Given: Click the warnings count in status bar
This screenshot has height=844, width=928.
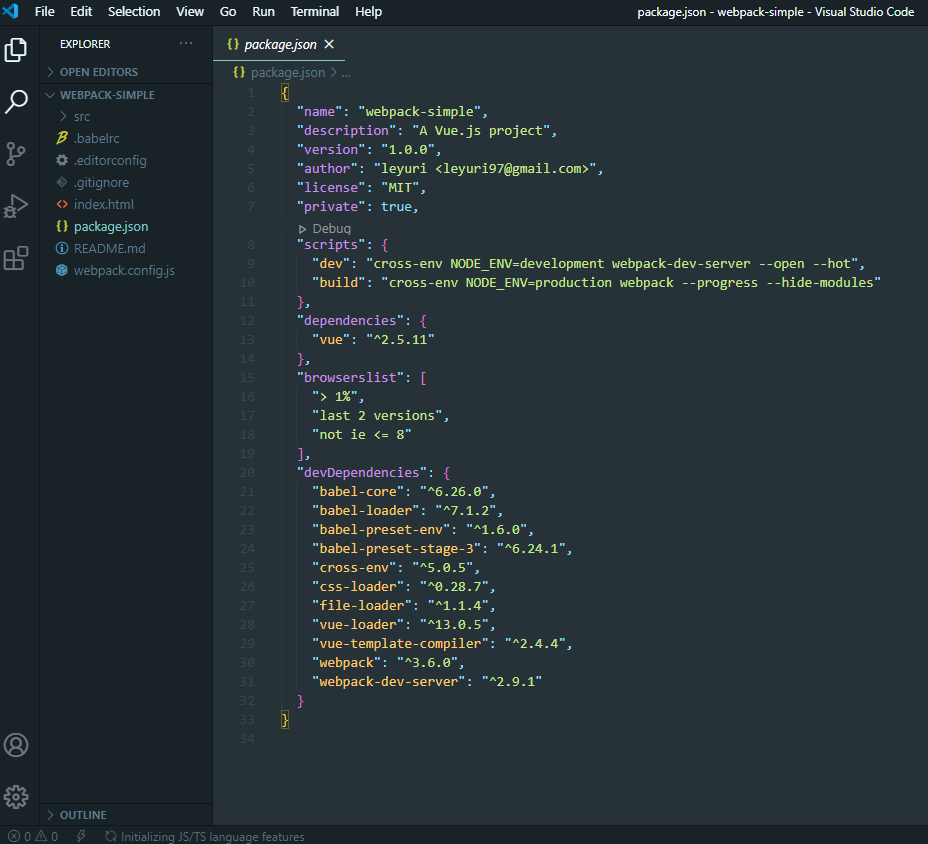Looking at the screenshot, I should click(47, 836).
